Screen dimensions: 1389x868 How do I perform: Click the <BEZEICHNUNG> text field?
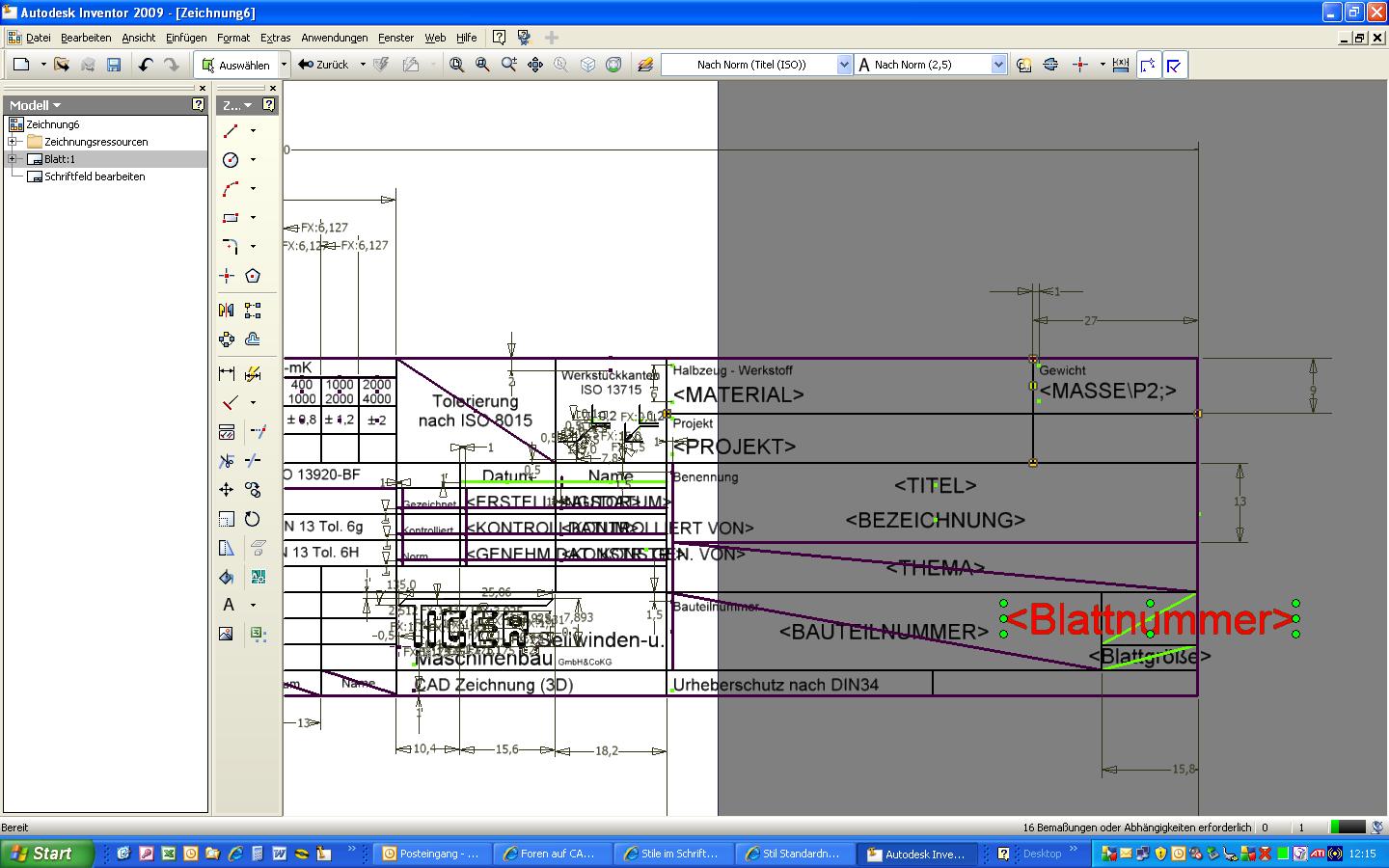(x=936, y=520)
